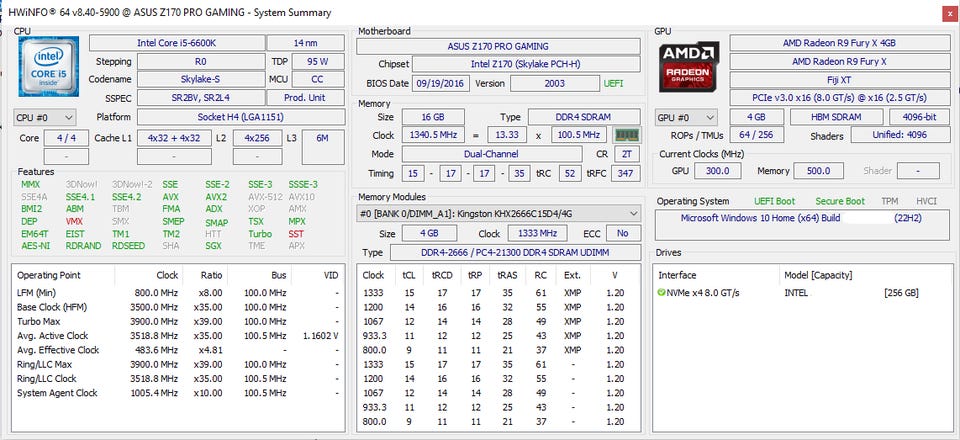This screenshot has width=960, height=440.
Task: Click the red VMX feature flag
Action: coord(75,222)
